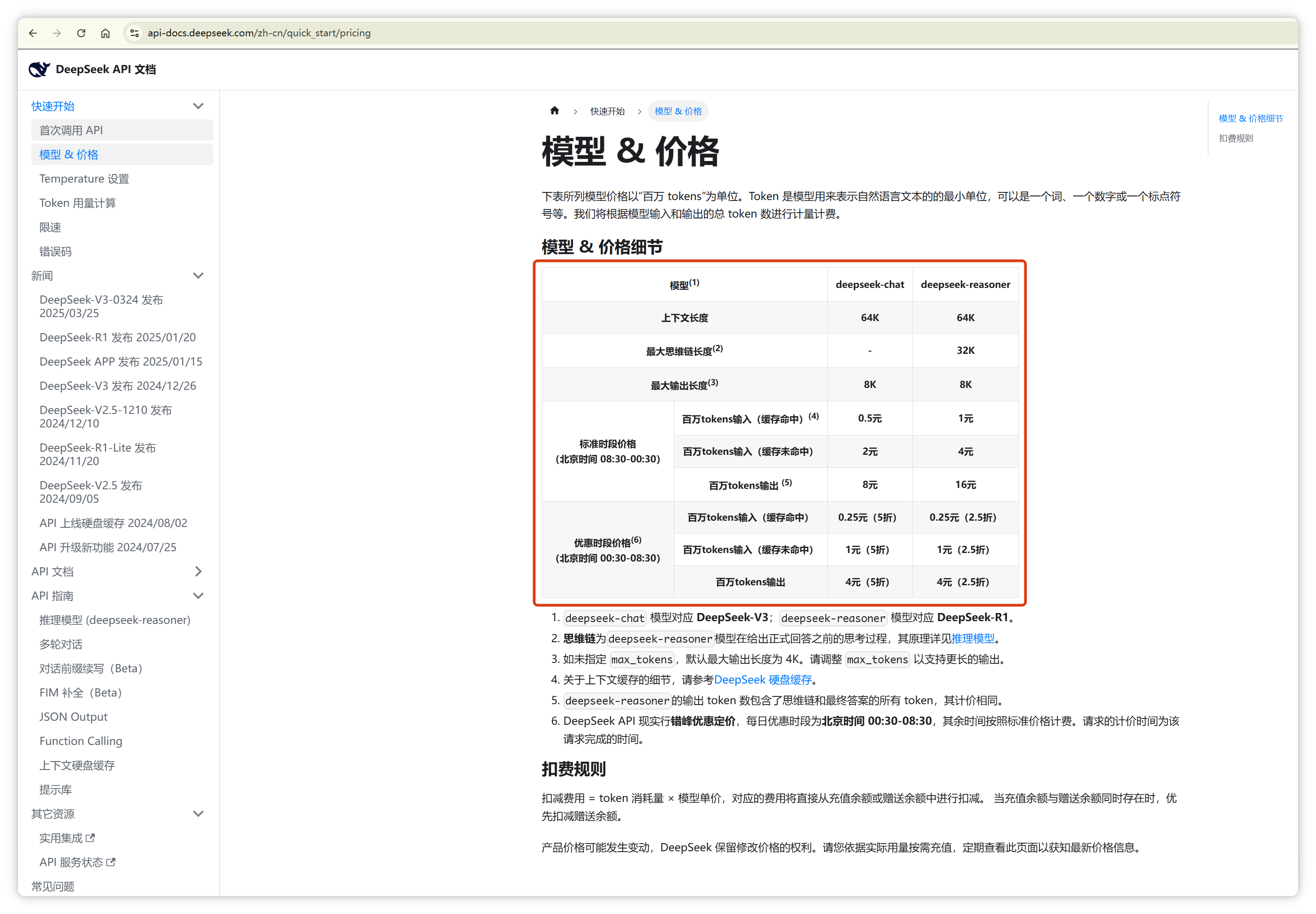Open 首次调用 API sidebar page
1316x914 pixels.
point(71,131)
